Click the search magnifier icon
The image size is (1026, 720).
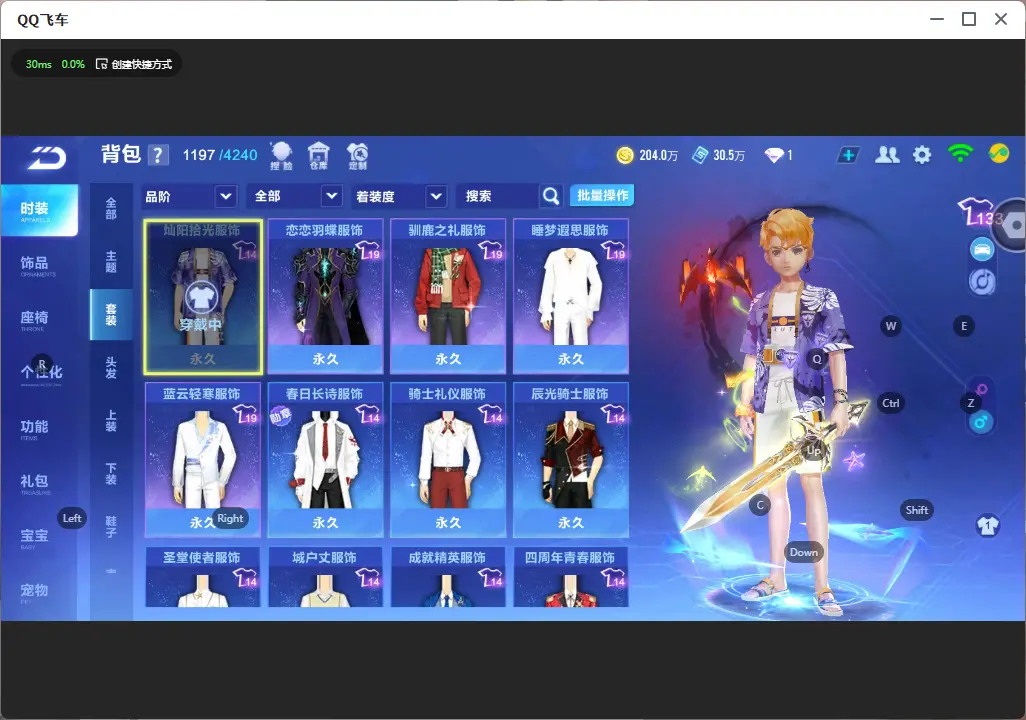pos(551,196)
